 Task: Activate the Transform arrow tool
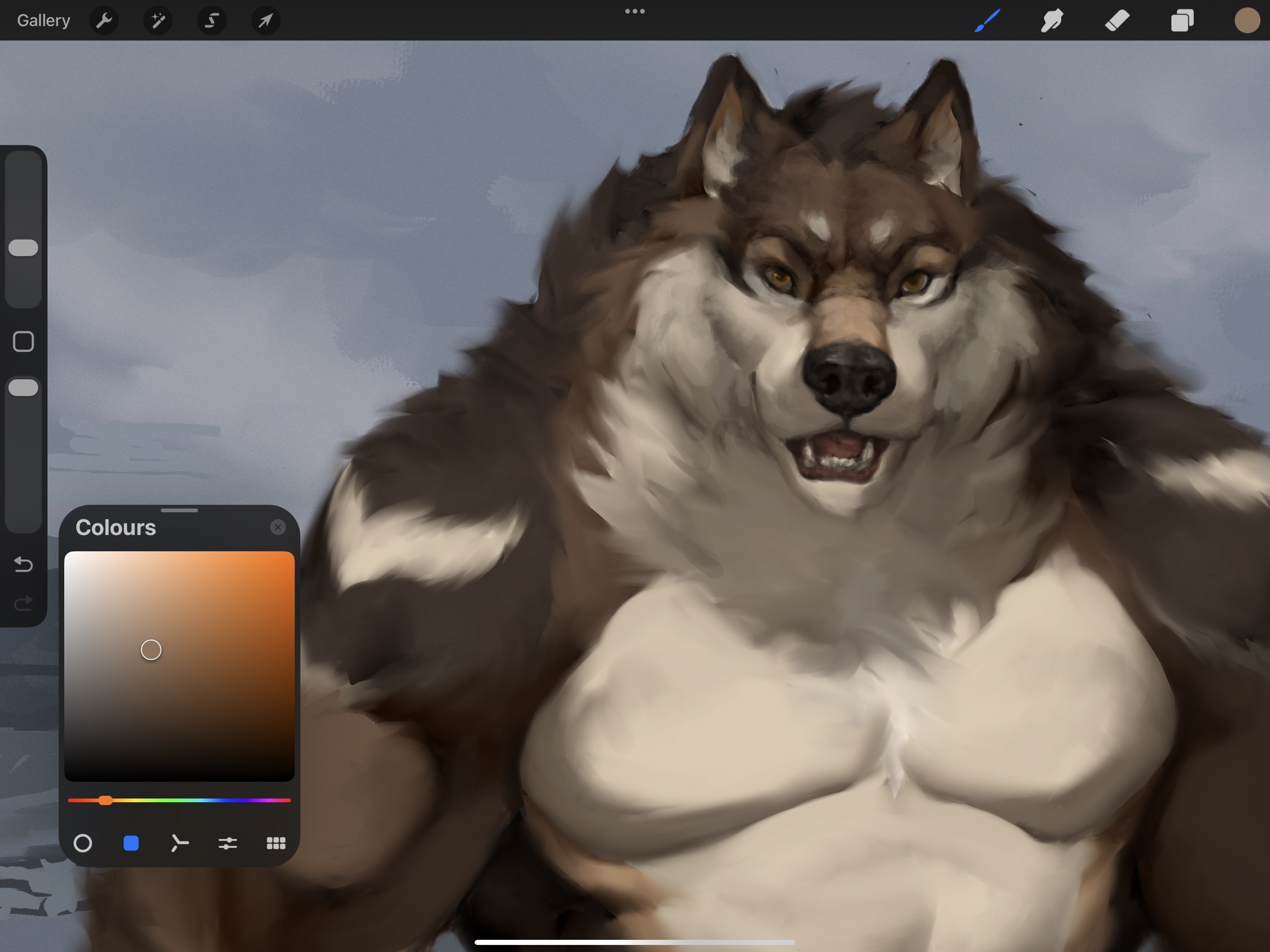(x=265, y=21)
